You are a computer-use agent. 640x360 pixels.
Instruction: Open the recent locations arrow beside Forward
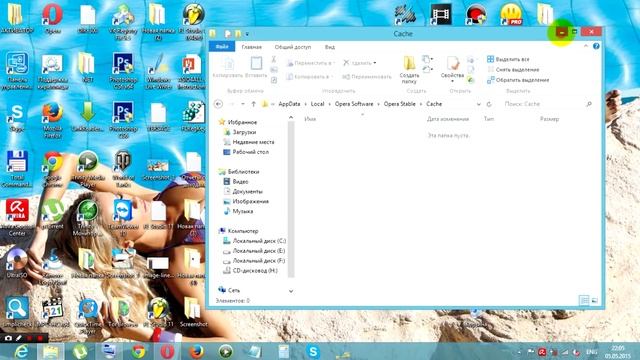pyautogui.click(x=242, y=104)
